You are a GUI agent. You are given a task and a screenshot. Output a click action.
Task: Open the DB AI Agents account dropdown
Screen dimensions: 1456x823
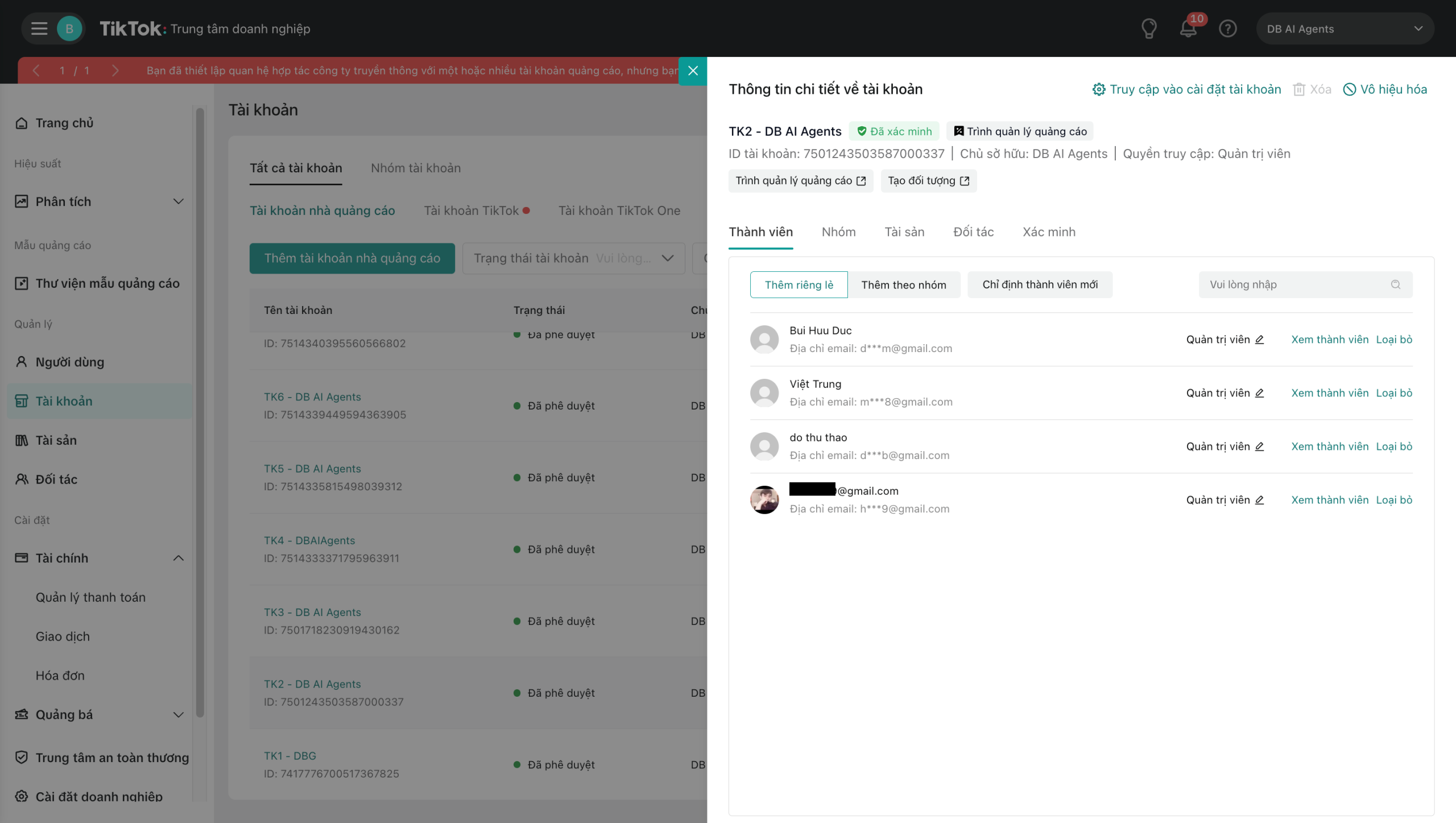(x=1345, y=28)
